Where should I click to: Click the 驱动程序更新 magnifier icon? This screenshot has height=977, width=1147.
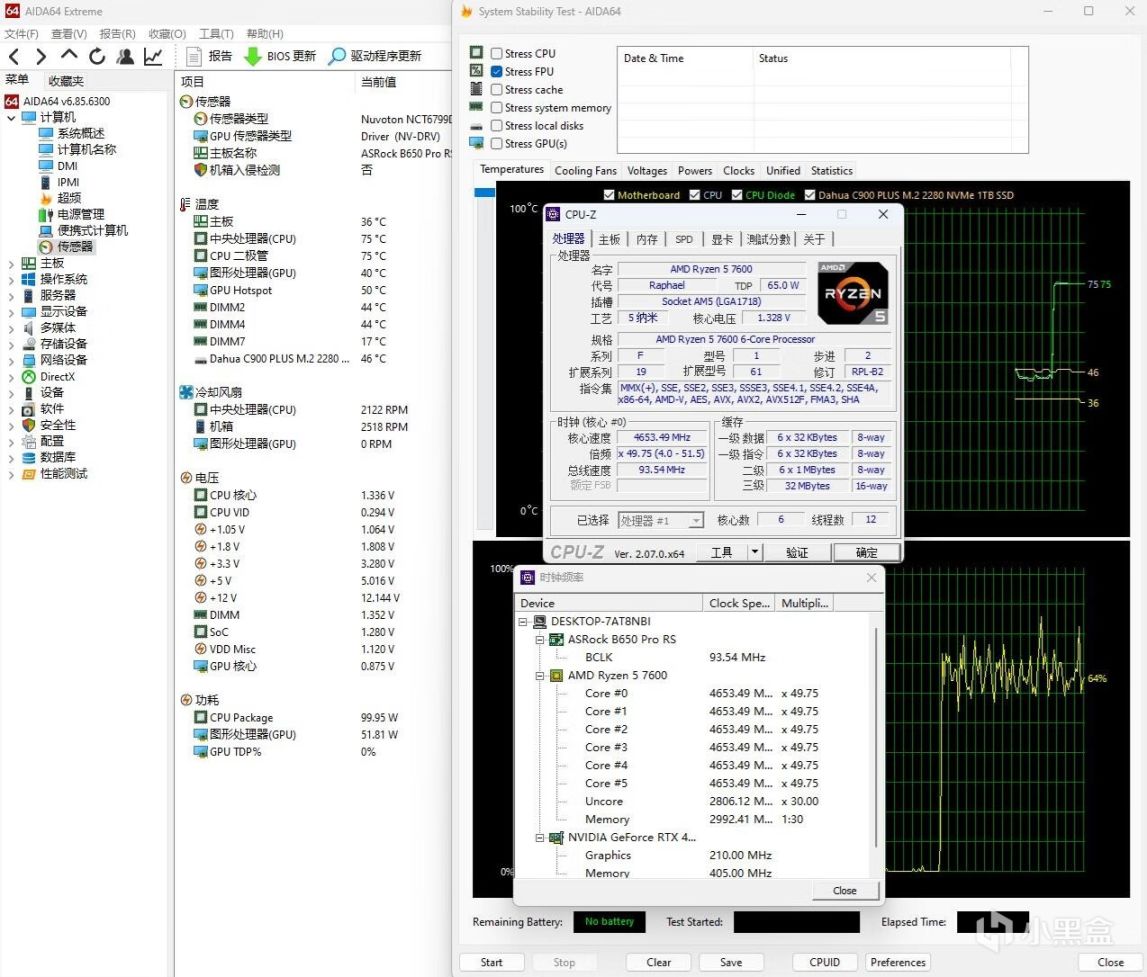pyautogui.click(x=337, y=57)
